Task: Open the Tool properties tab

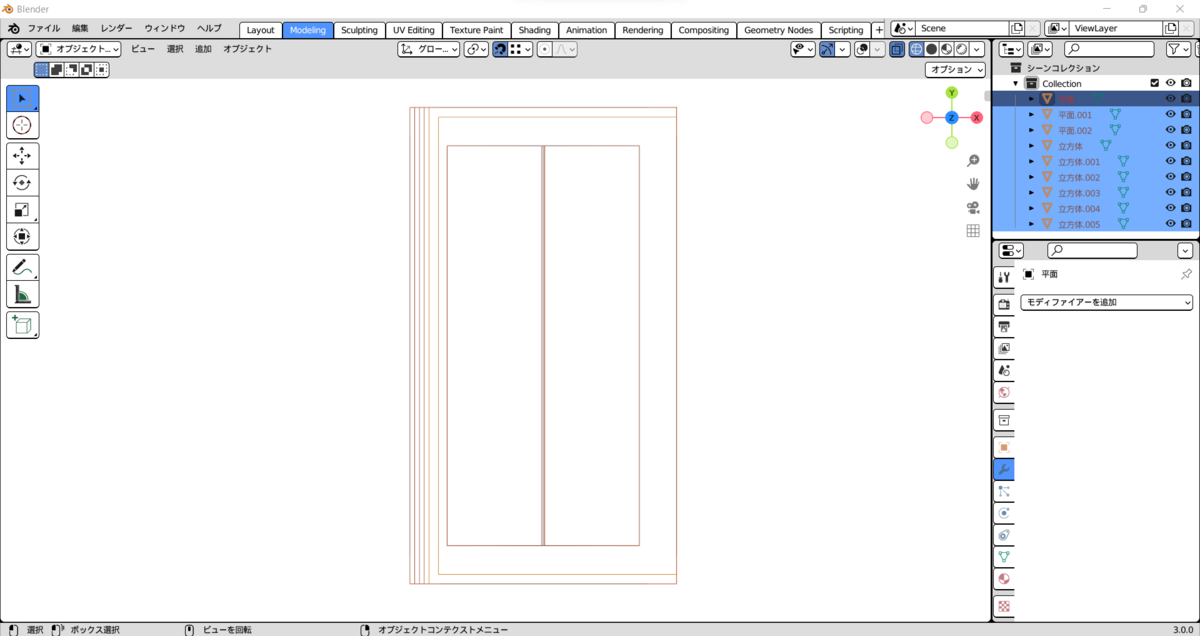Action: tap(1004, 277)
